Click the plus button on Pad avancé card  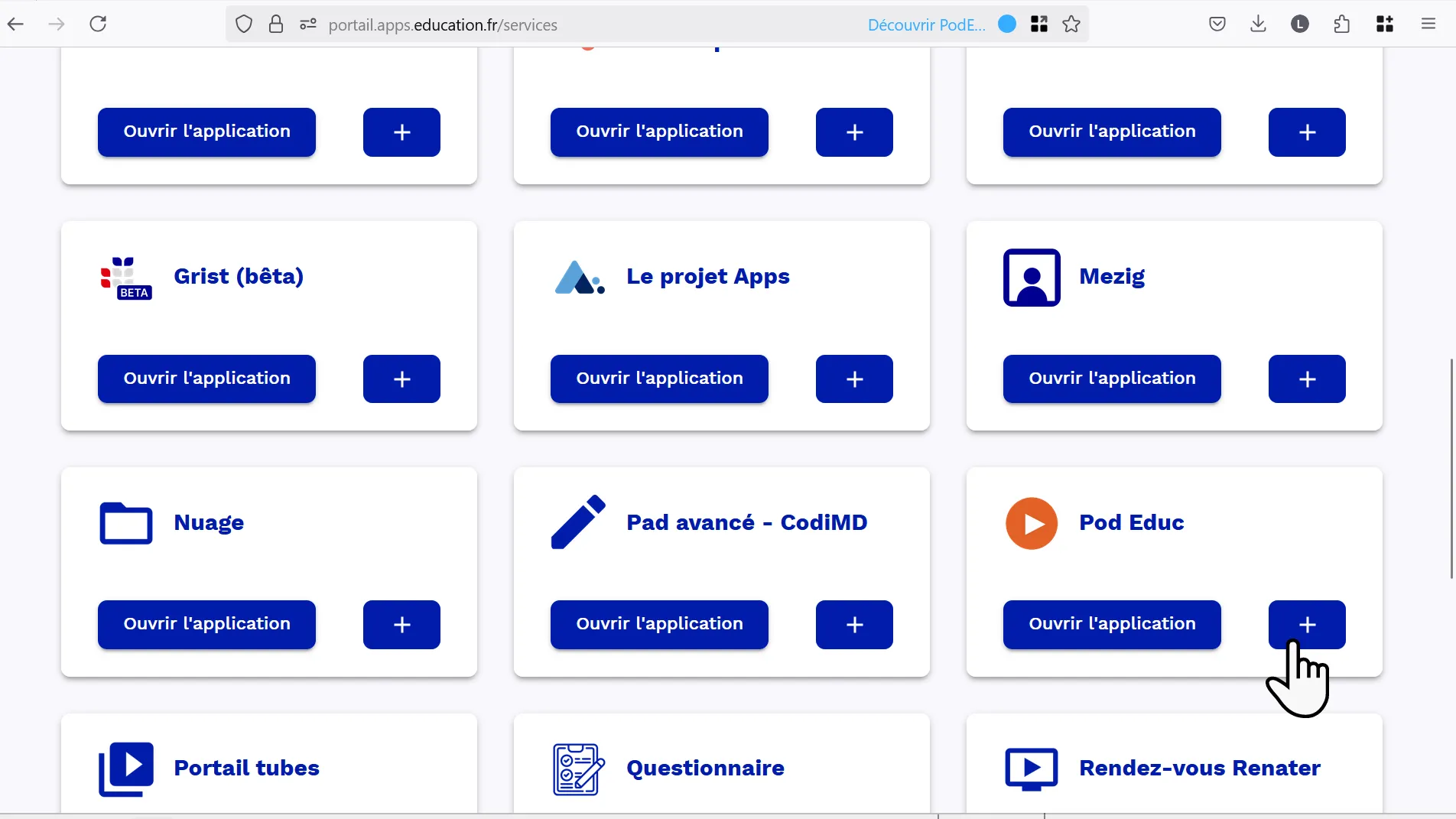(x=854, y=624)
